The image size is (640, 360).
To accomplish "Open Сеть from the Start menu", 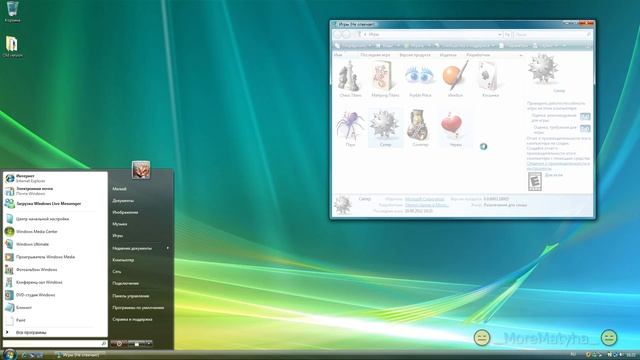I will (117, 271).
